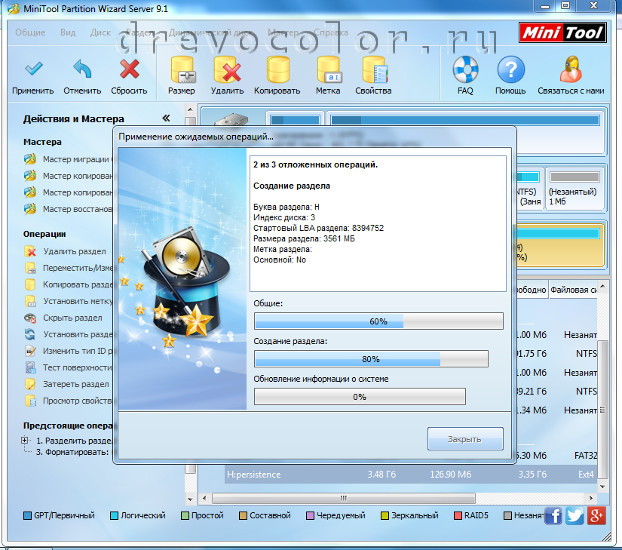Click Затереть раздел operation
The width and height of the screenshot is (622, 550).
pyautogui.click(x=66, y=384)
